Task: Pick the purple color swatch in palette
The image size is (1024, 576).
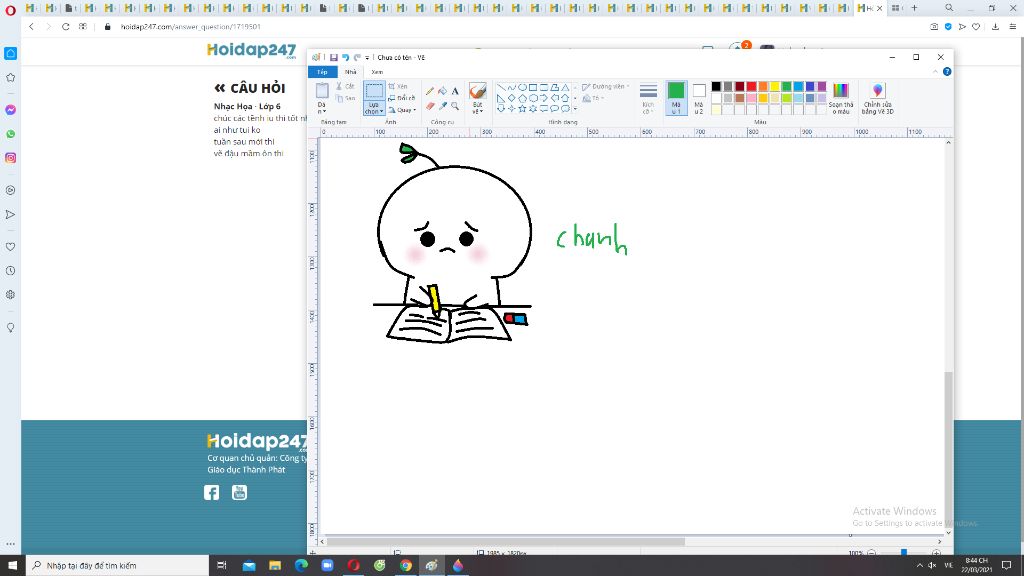Action: 822,87
